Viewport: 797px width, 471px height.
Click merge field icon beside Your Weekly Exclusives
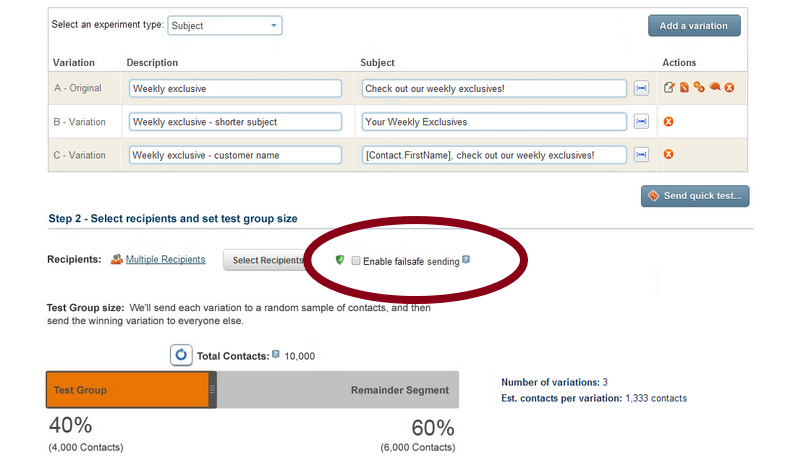tap(641, 121)
